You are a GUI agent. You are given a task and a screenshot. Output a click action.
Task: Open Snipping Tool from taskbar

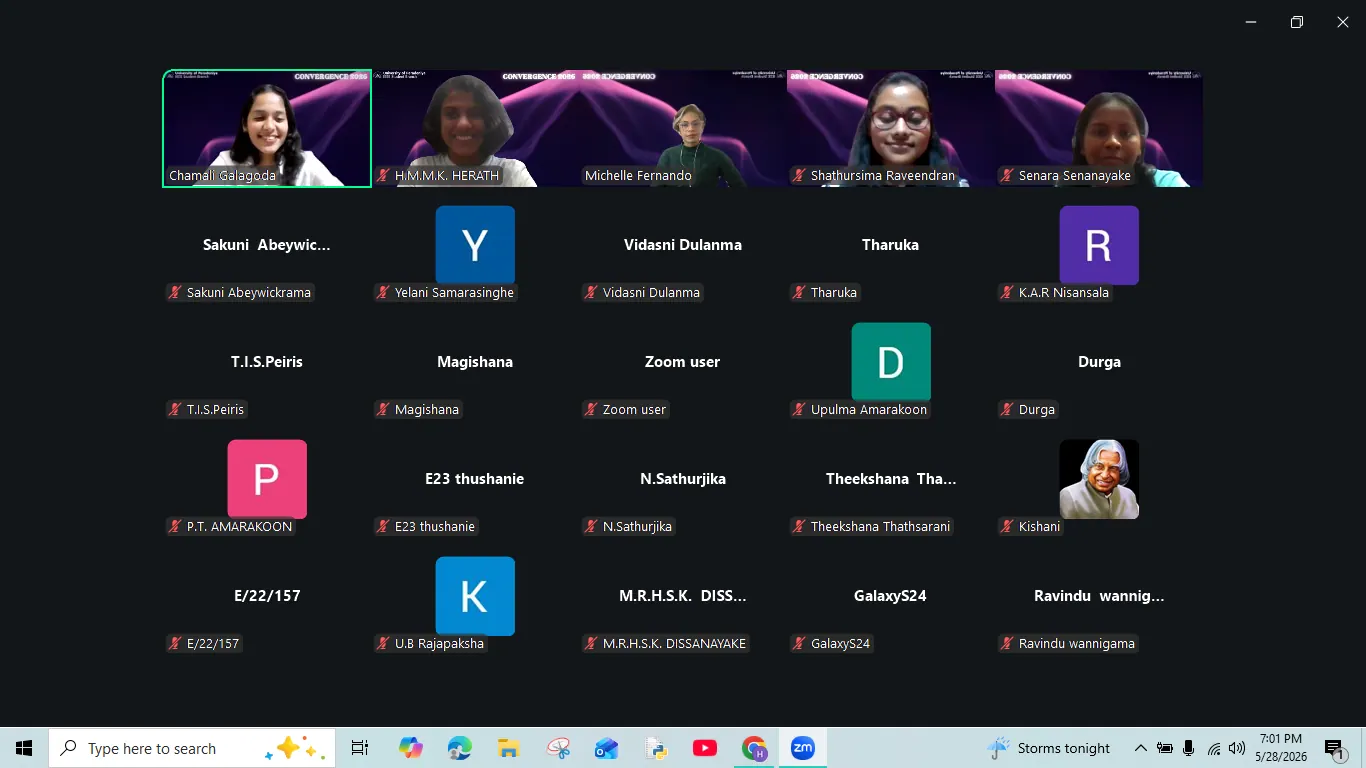point(558,748)
